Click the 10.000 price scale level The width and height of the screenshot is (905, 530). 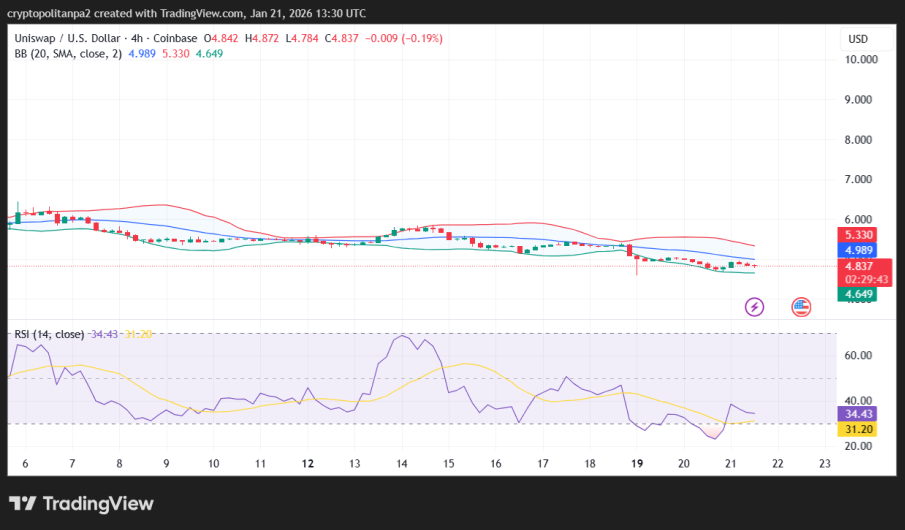[862, 60]
